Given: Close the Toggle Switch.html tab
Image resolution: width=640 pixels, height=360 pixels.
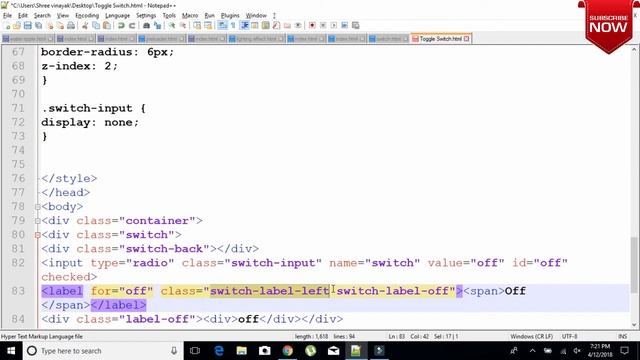Looking at the screenshot, I should 467,39.
